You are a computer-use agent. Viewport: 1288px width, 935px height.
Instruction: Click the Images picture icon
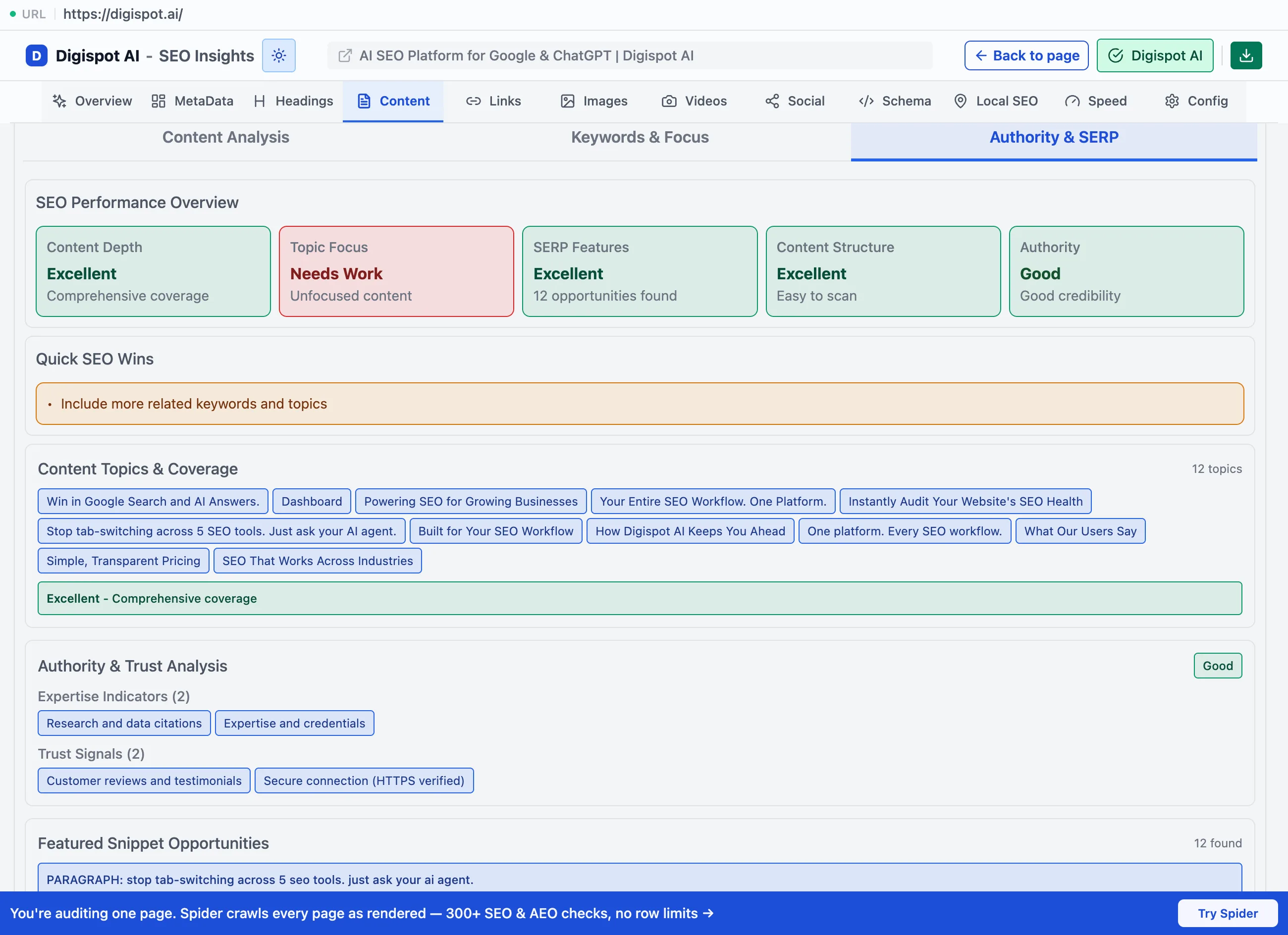(568, 101)
